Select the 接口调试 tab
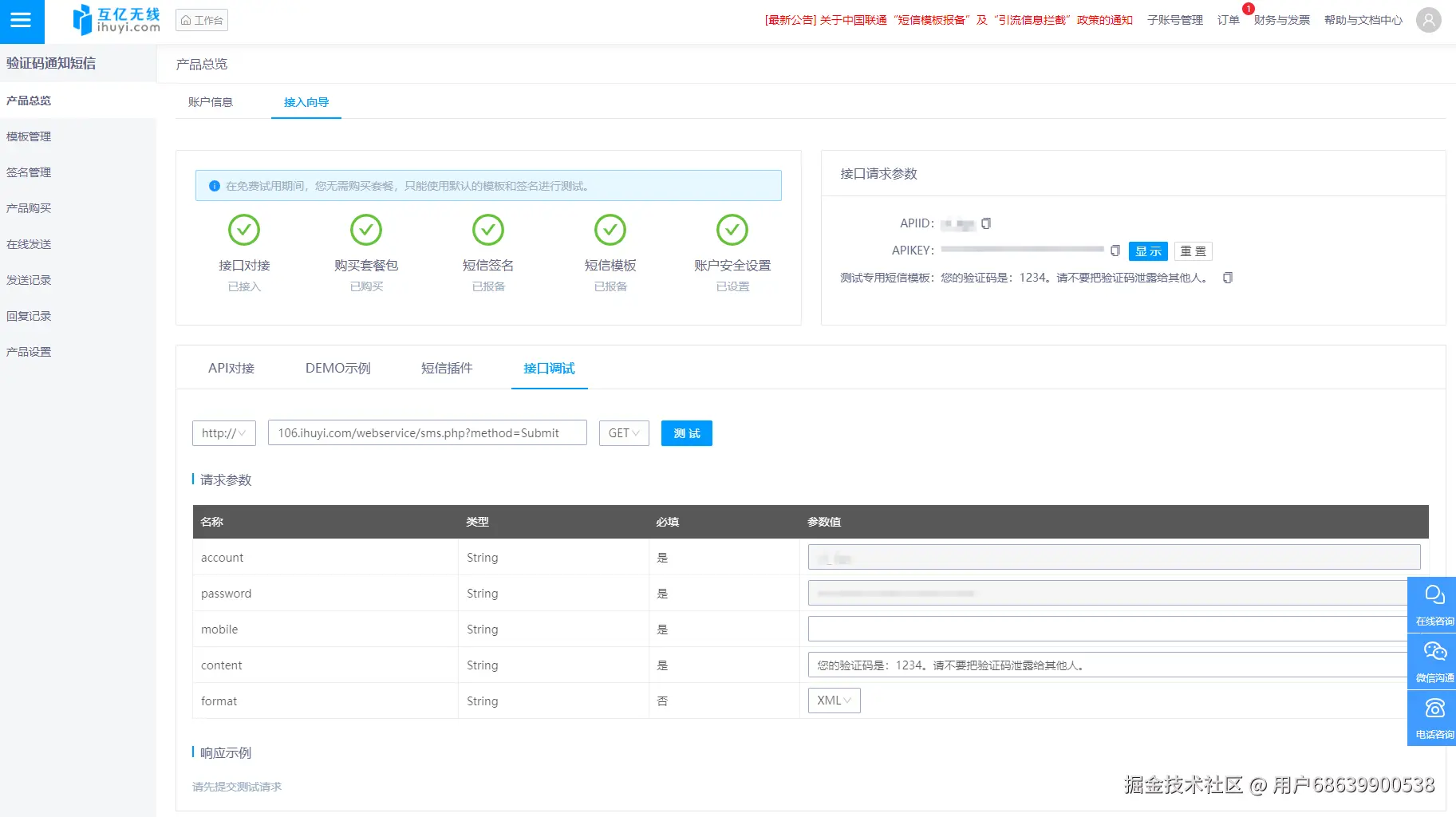 point(550,368)
